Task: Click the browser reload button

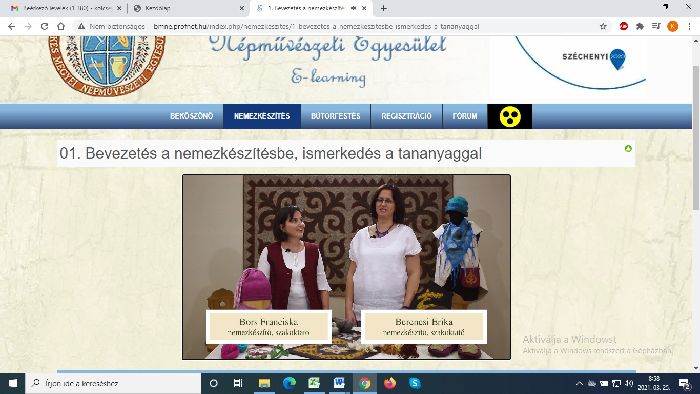Action: click(44, 26)
